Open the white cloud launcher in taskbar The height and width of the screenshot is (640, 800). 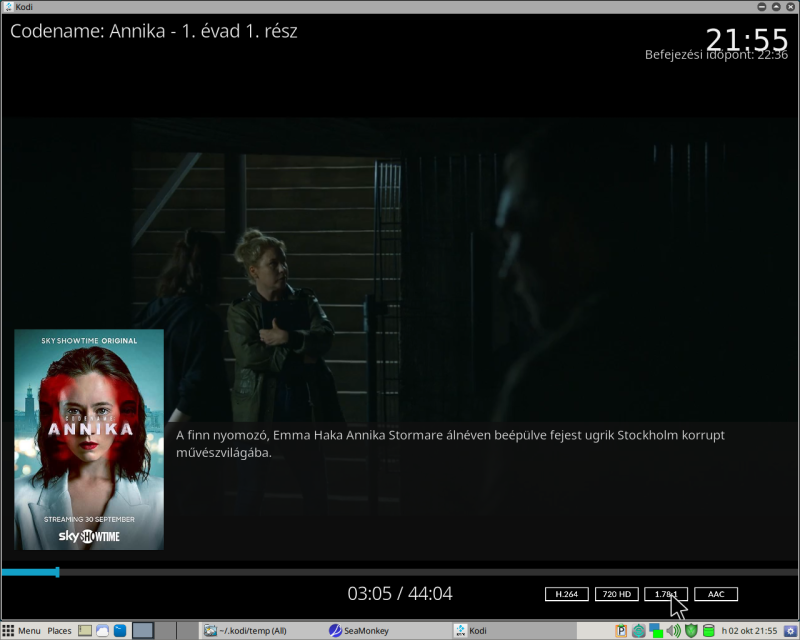(x=102, y=631)
